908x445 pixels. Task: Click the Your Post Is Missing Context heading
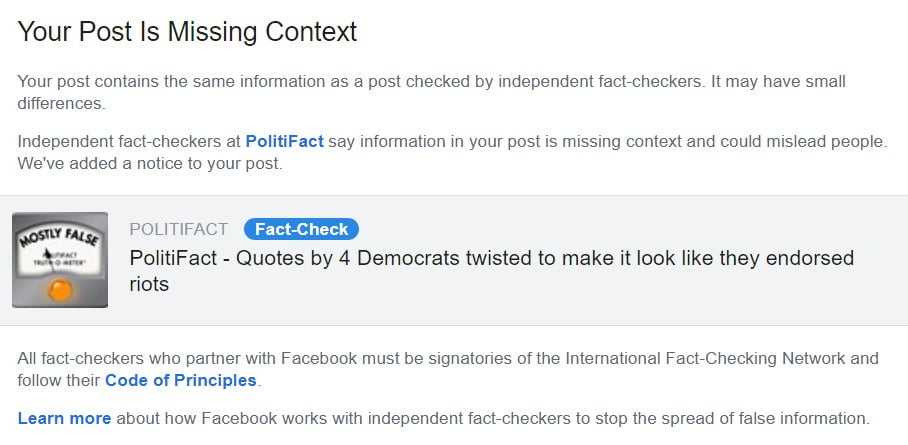coord(187,32)
